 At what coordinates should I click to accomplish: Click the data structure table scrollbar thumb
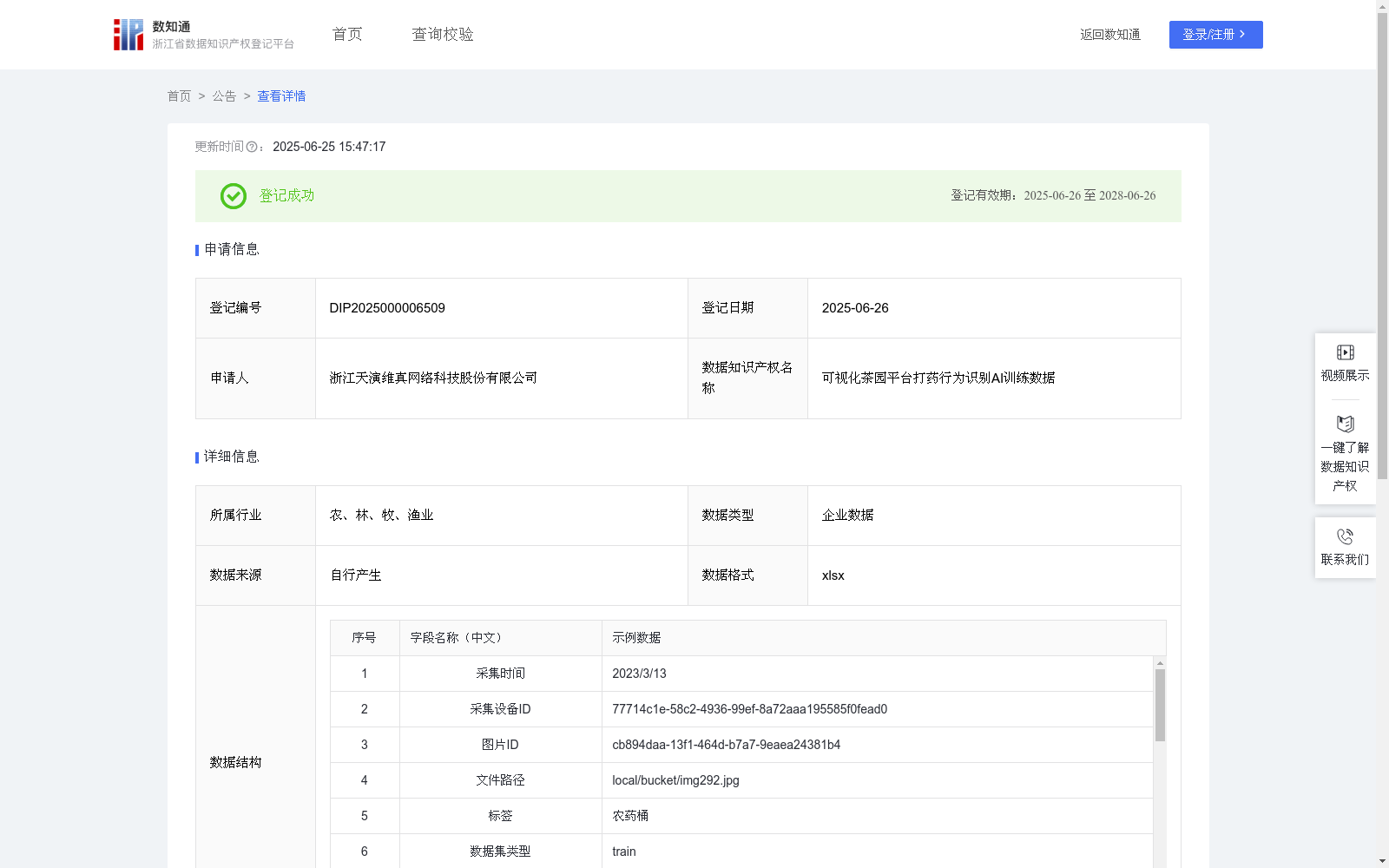pyautogui.click(x=1160, y=705)
